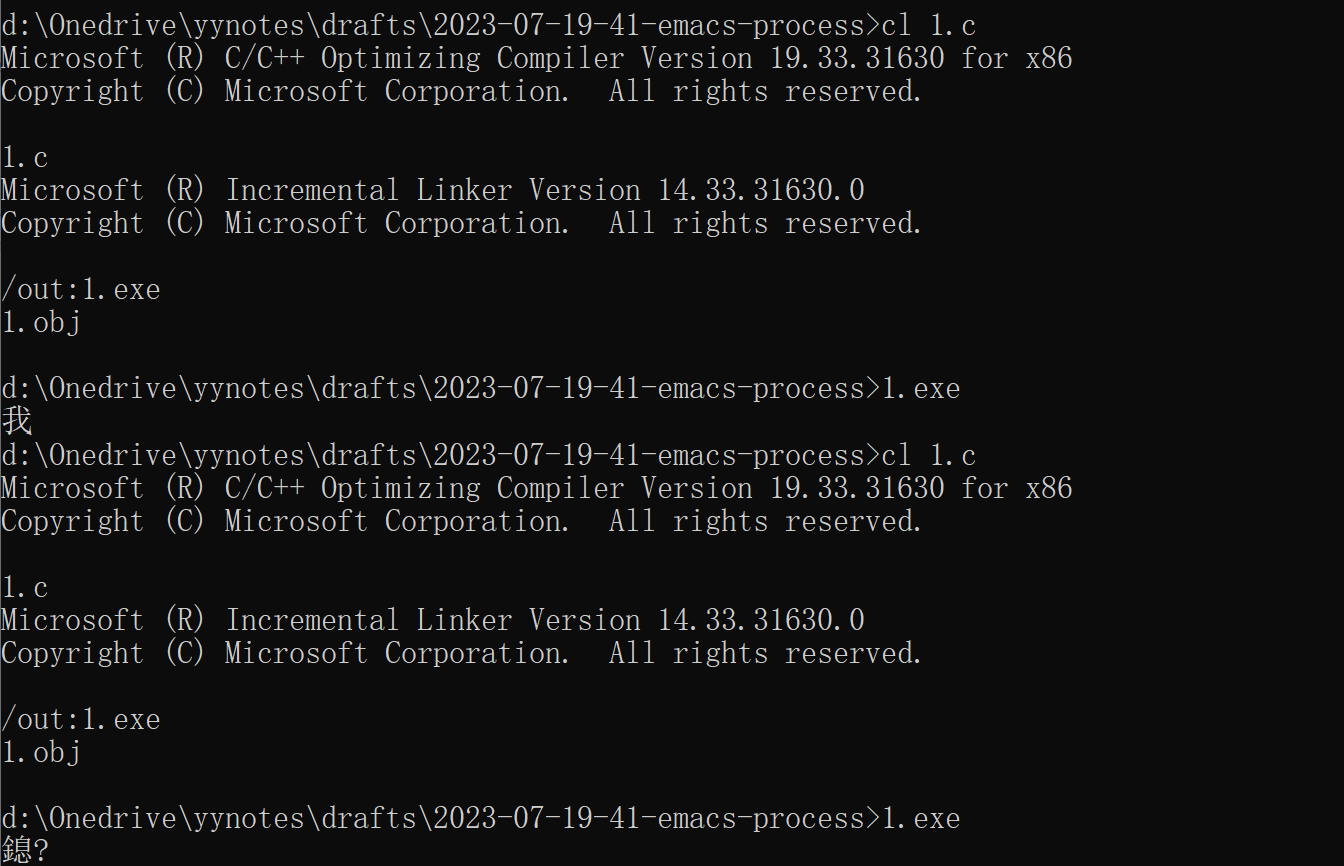Image resolution: width=1344 pixels, height=866 pixels.
Task: Click the second "1.obj" output line
Action: click(x=40, y=752)
